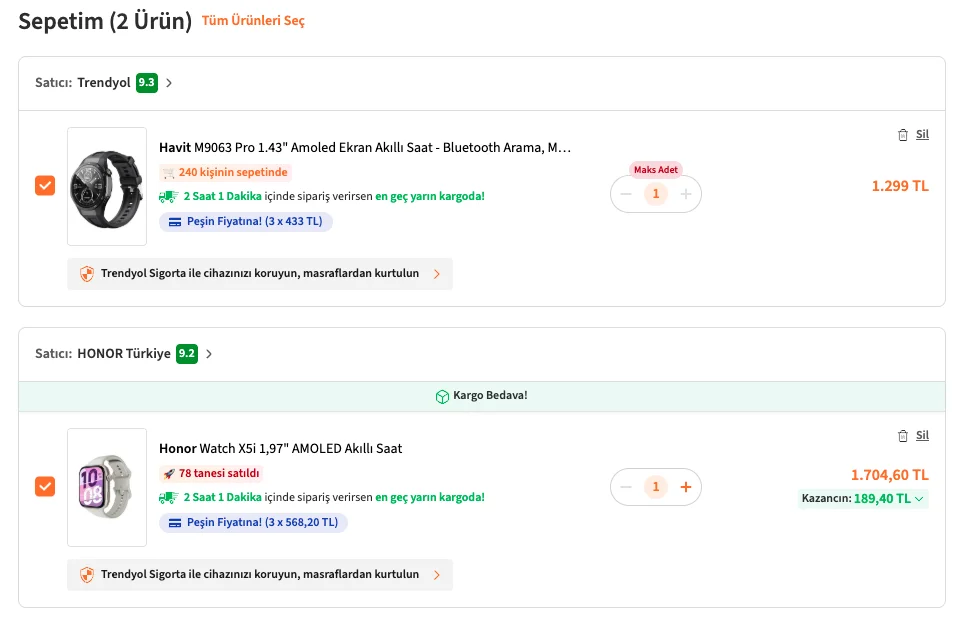Open HONOR Türkiye seller page via chevron
Image resolution: width=954 pixels, height=623 pixels.
click(x=209, y=354)
